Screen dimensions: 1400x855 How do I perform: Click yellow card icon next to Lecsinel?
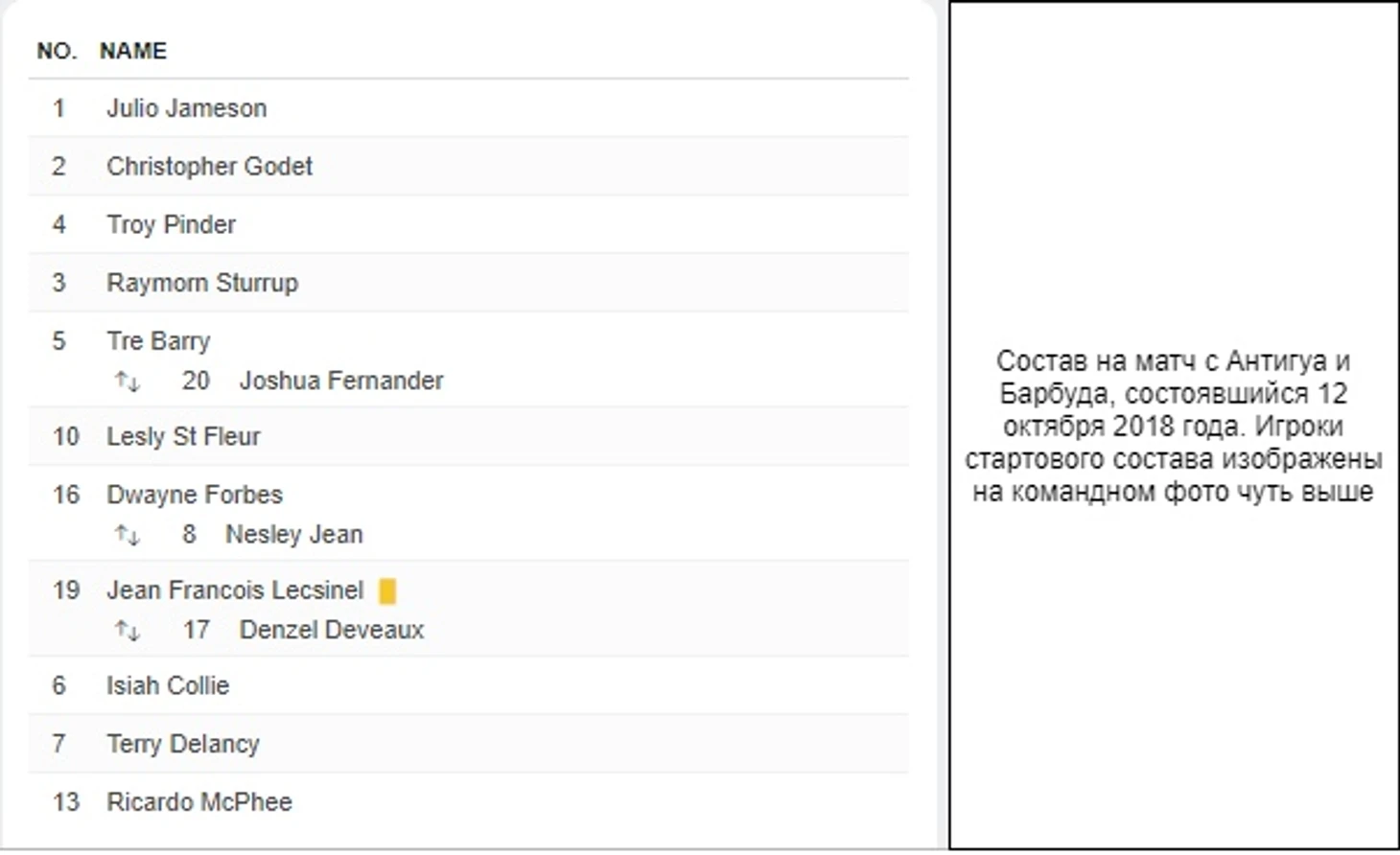(x=387, y=591)
